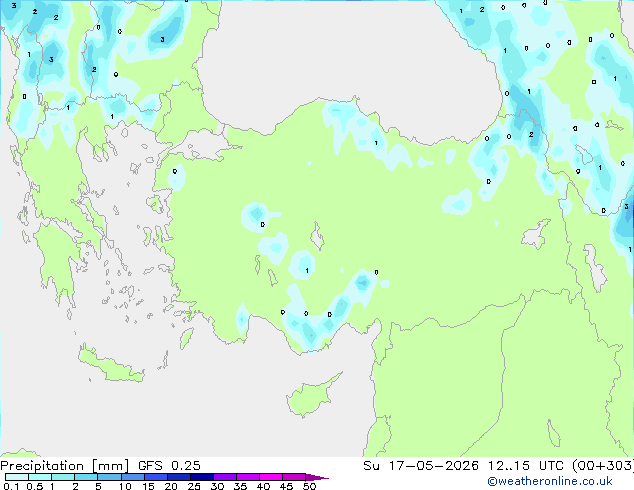Click the 'Precipitation [mm]' title text

pos(64,466)
